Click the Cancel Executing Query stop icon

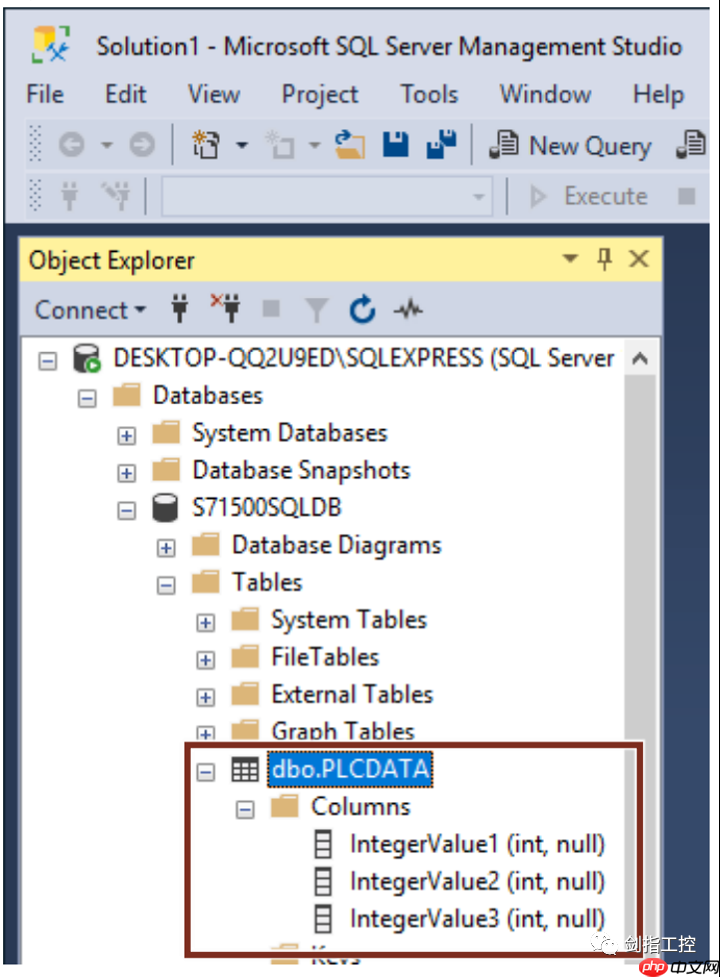pyautogui.click(x=686, y=196)
